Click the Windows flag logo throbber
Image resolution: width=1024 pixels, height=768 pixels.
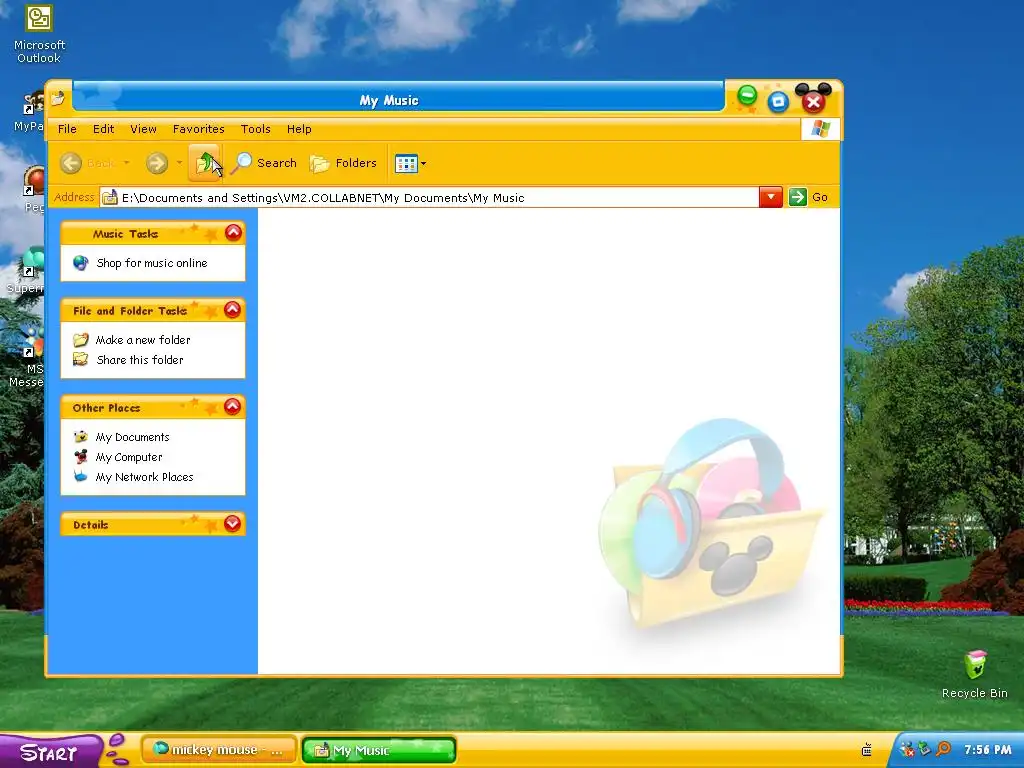tap(820, 129)
